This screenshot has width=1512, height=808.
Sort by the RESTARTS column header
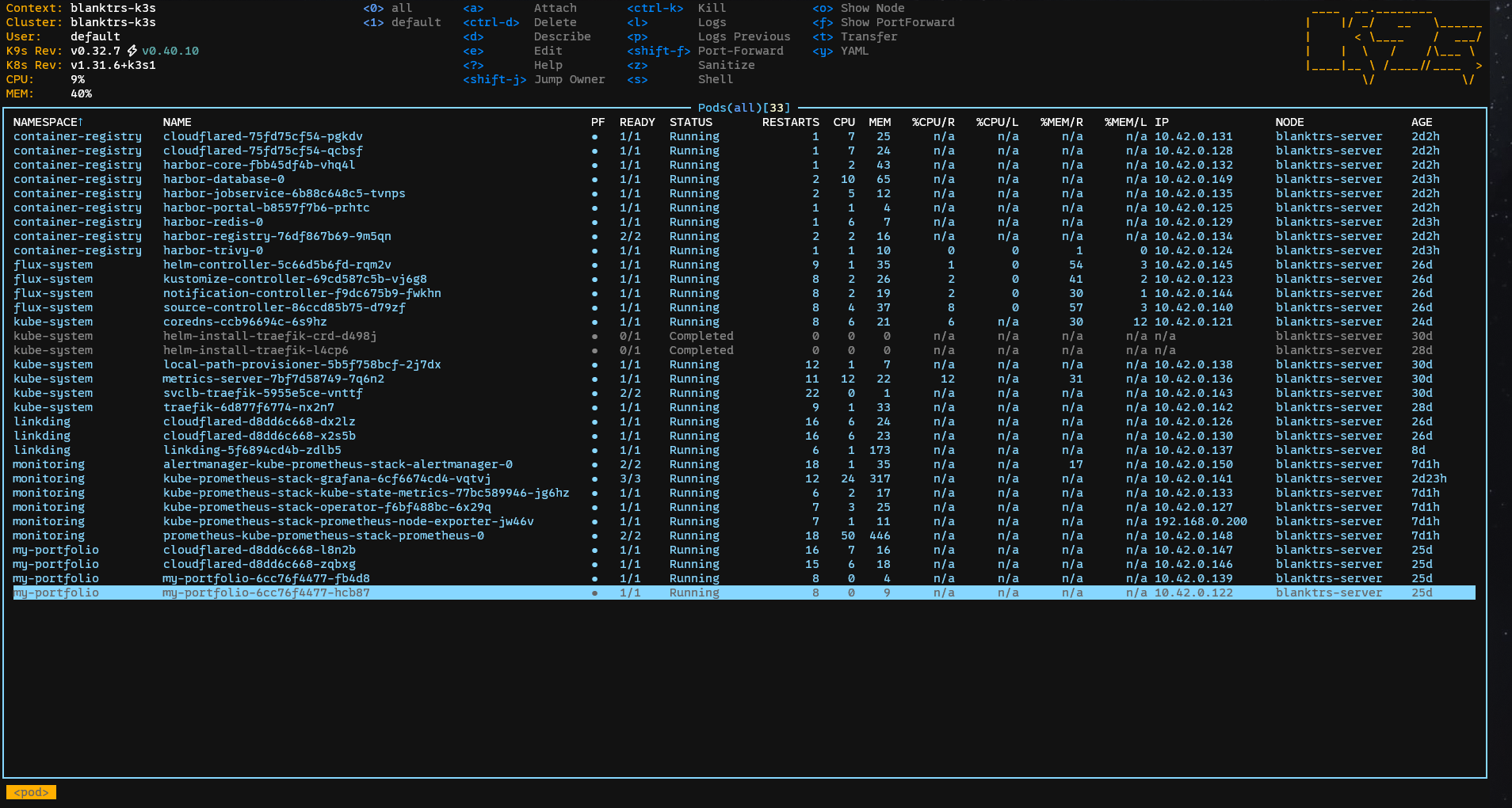coord(790,122)
